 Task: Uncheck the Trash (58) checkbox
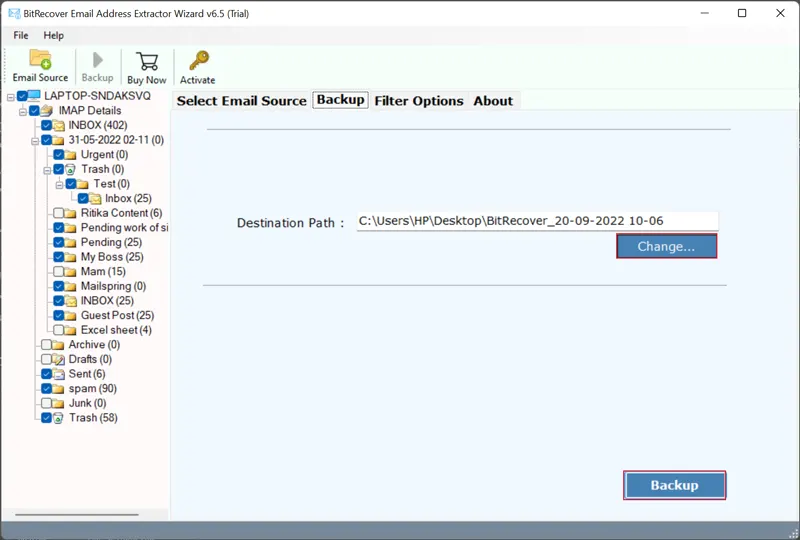[46, 418]
